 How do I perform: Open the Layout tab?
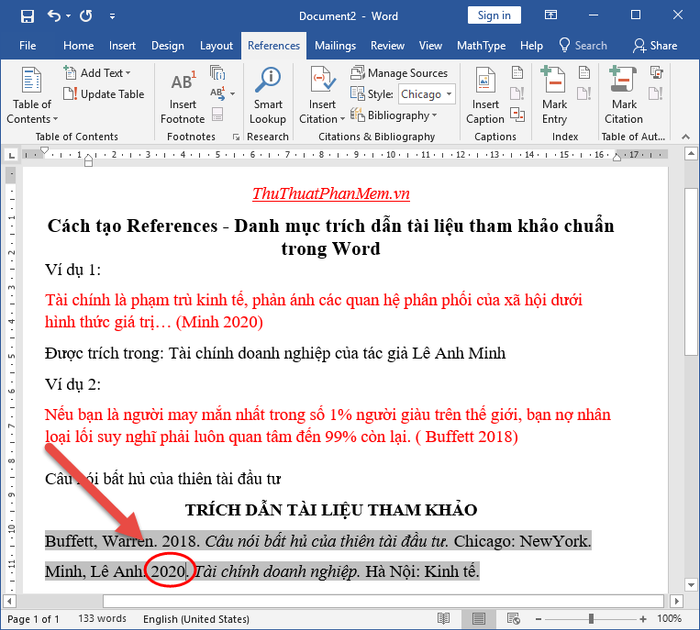coord(216,46)
